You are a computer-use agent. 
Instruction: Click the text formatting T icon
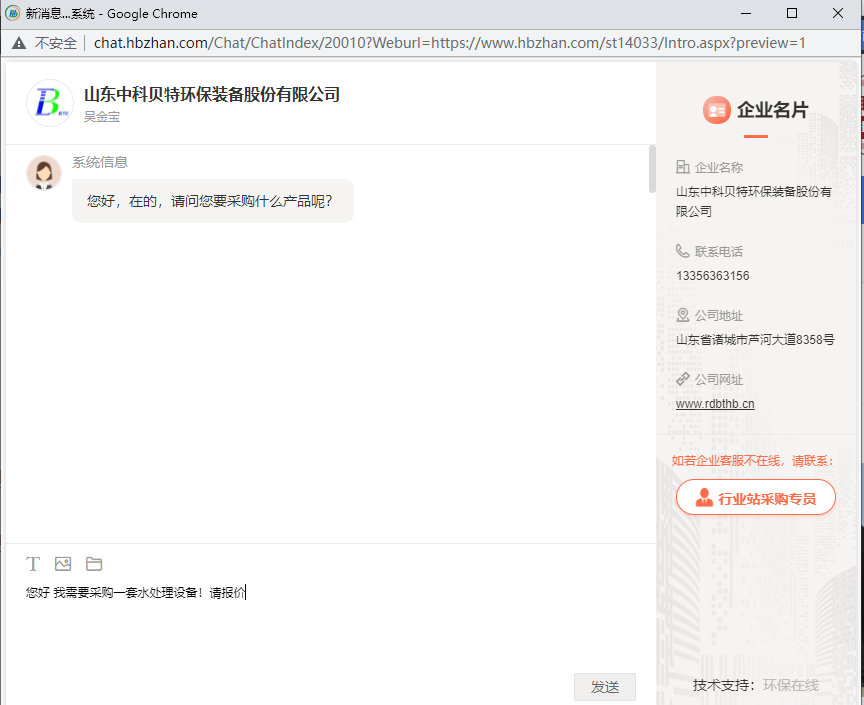coord(33,564)
